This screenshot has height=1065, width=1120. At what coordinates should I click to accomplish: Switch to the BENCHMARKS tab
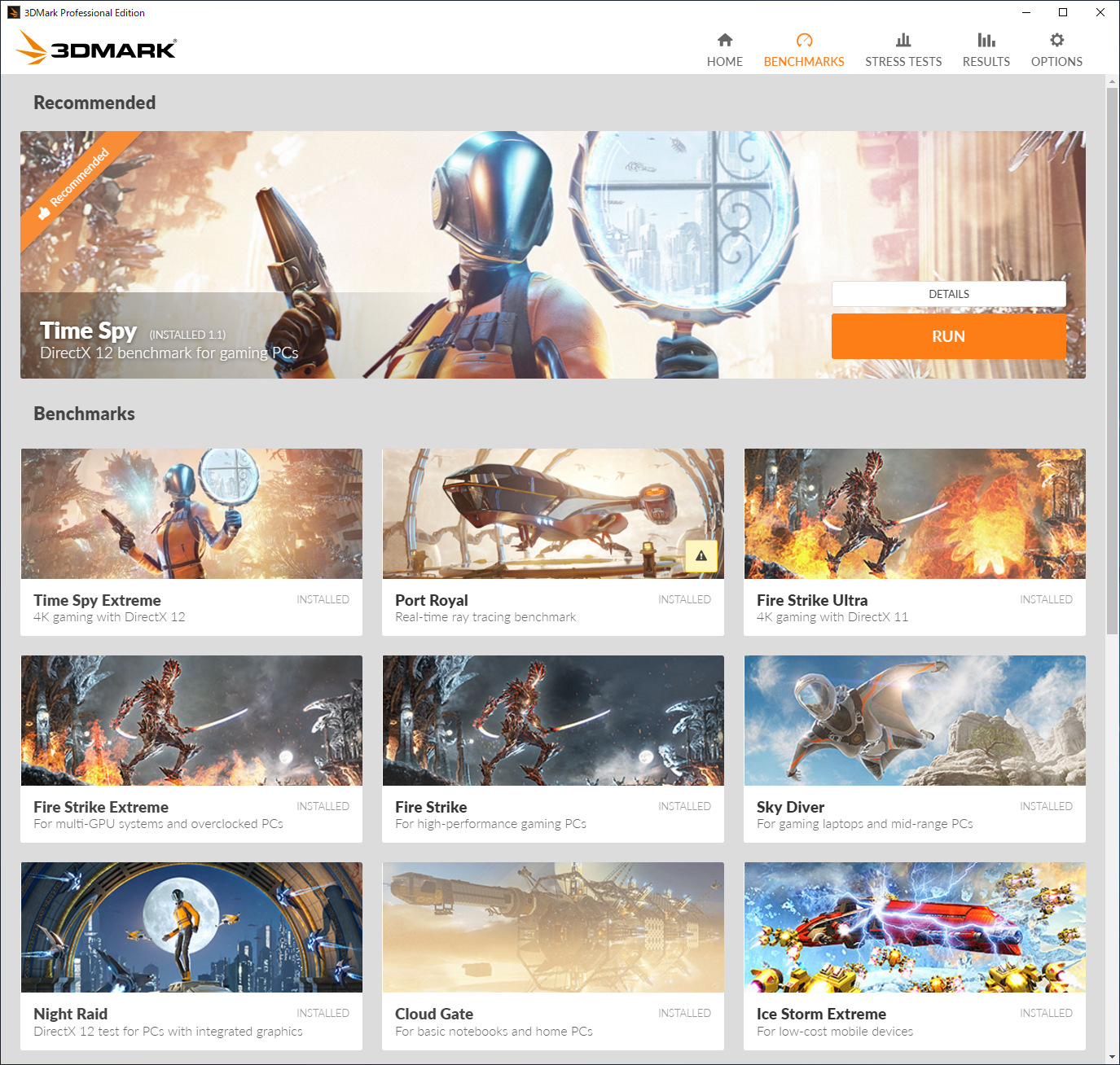[804, 49]
